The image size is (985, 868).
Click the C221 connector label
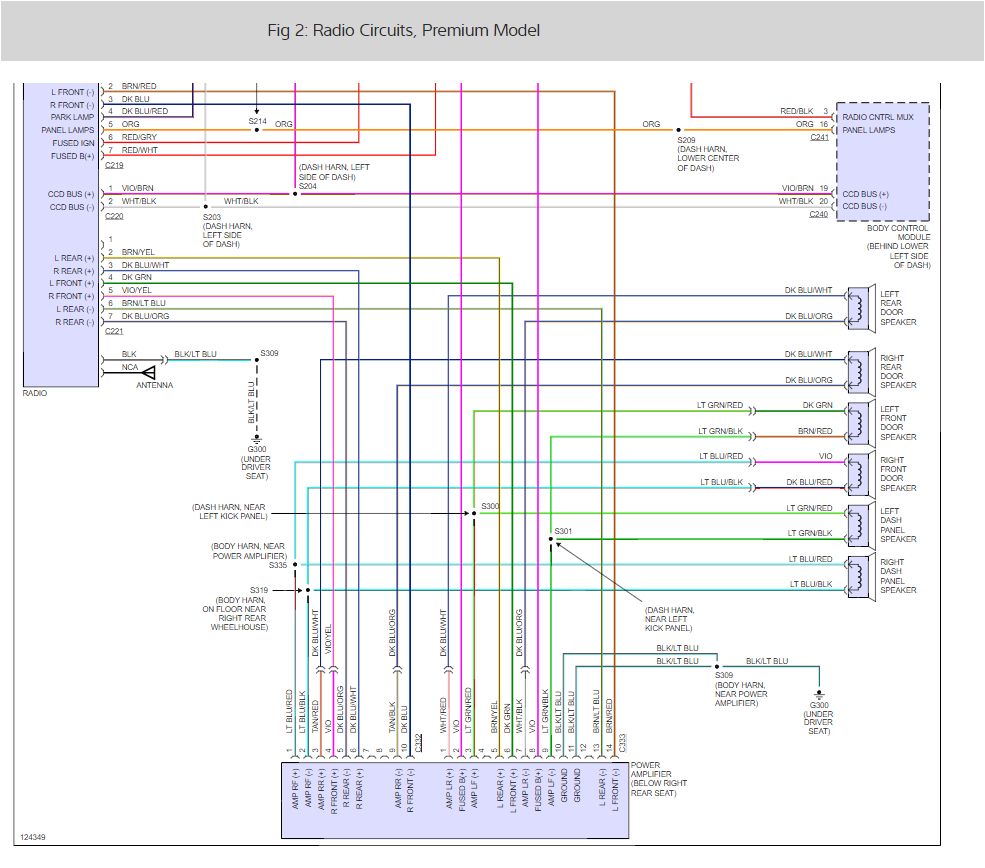[114, 330]
